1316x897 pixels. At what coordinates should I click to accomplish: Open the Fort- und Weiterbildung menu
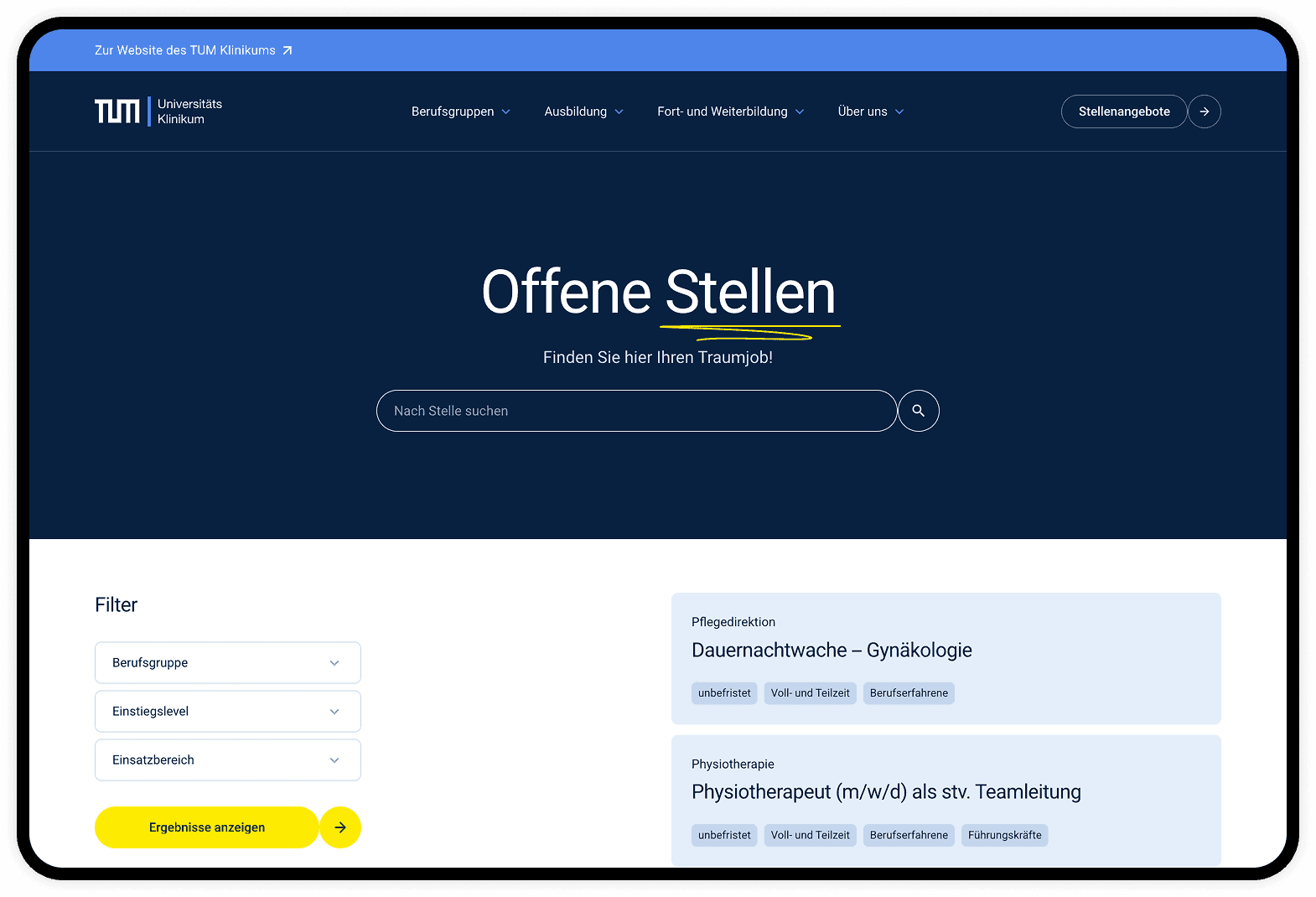[x=731, y=111]
